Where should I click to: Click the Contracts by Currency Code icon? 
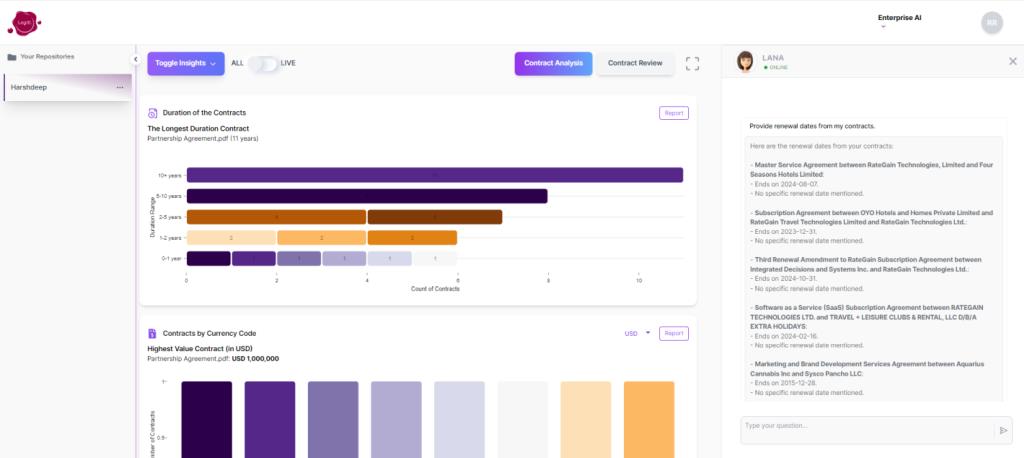(x=153, y=333)
